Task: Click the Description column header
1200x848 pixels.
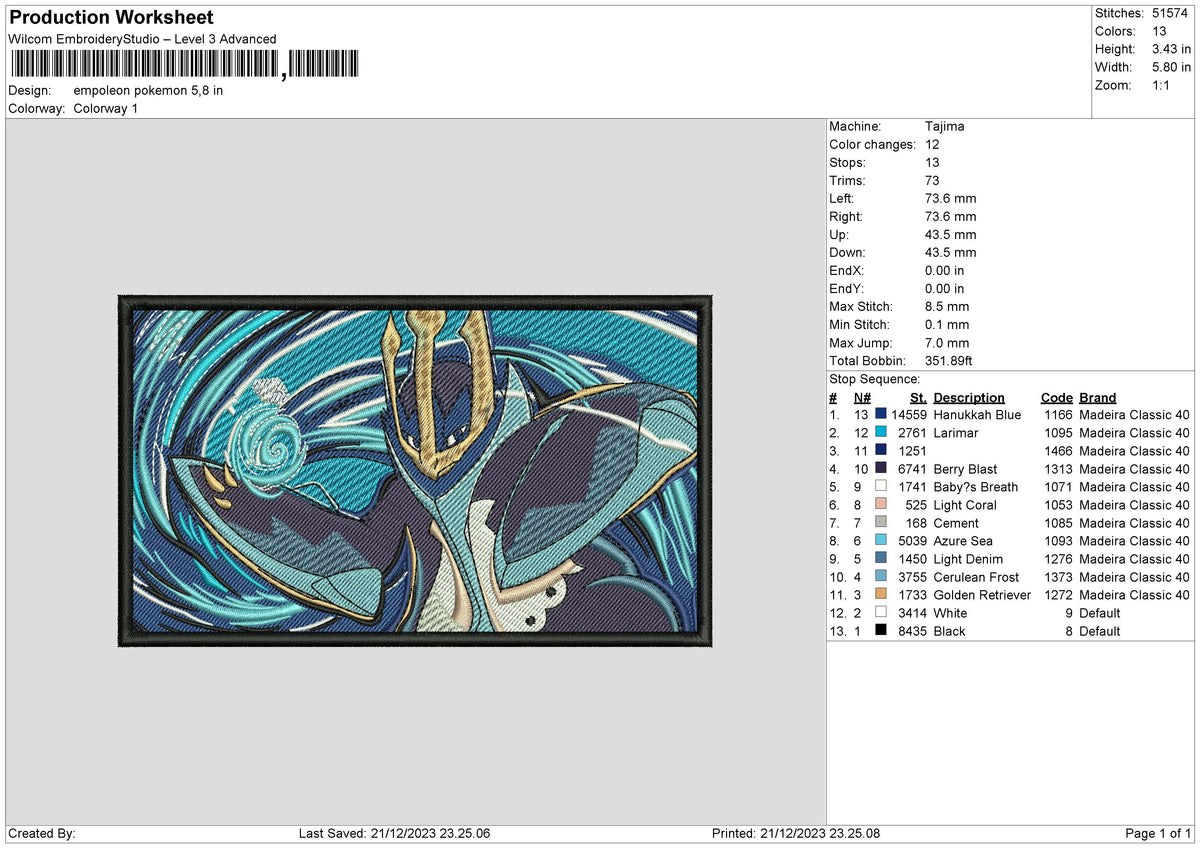Action: point(969,397)
